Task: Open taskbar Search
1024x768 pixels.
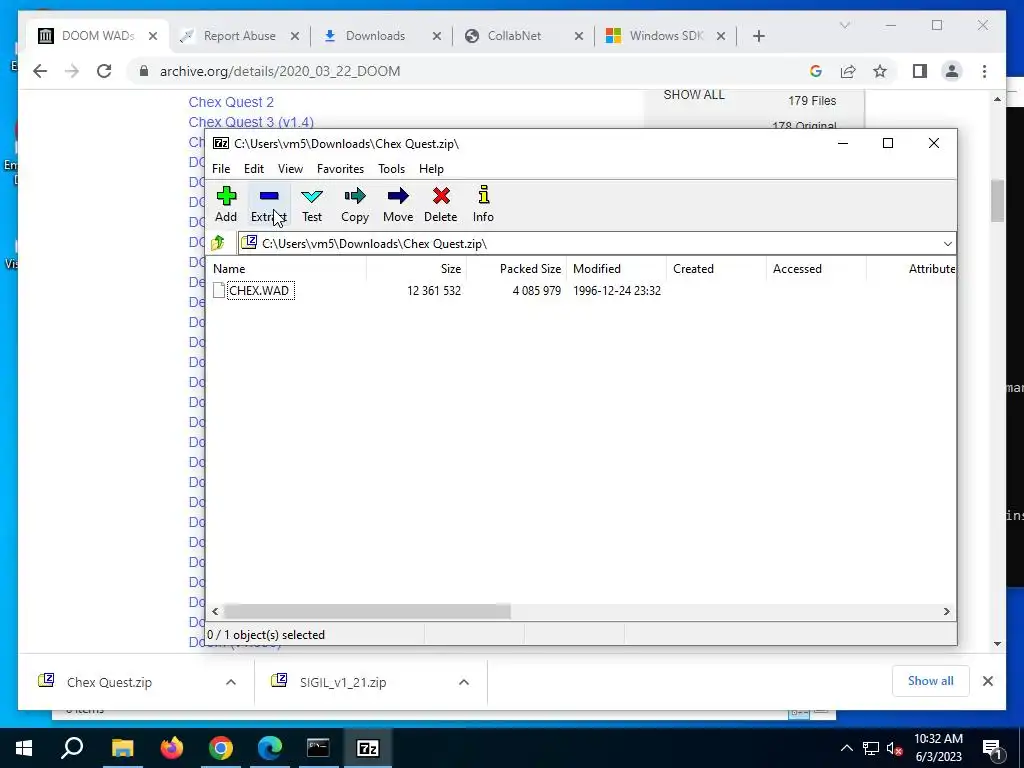Action: [72, 748]
